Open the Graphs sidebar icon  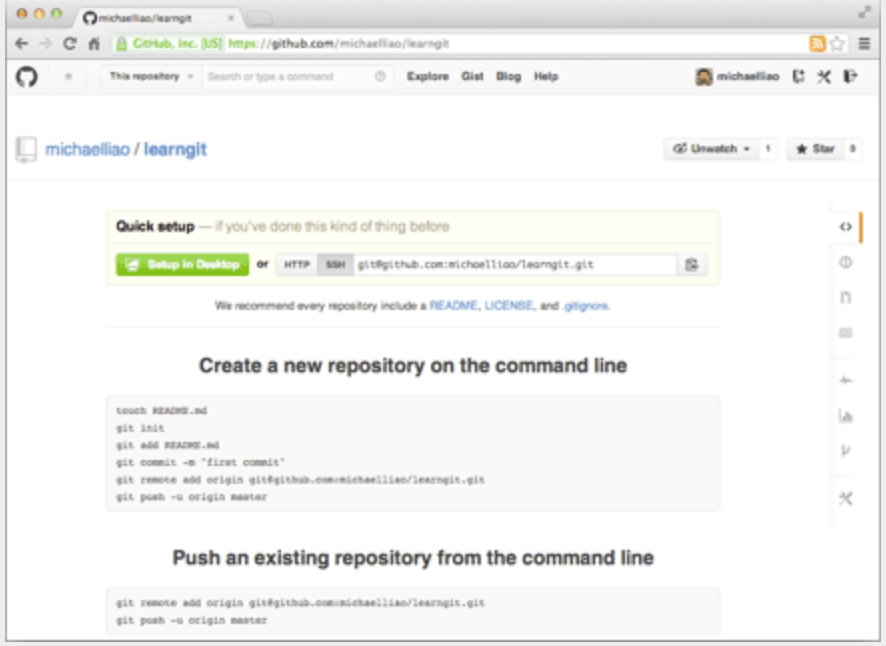coord(845,416)
